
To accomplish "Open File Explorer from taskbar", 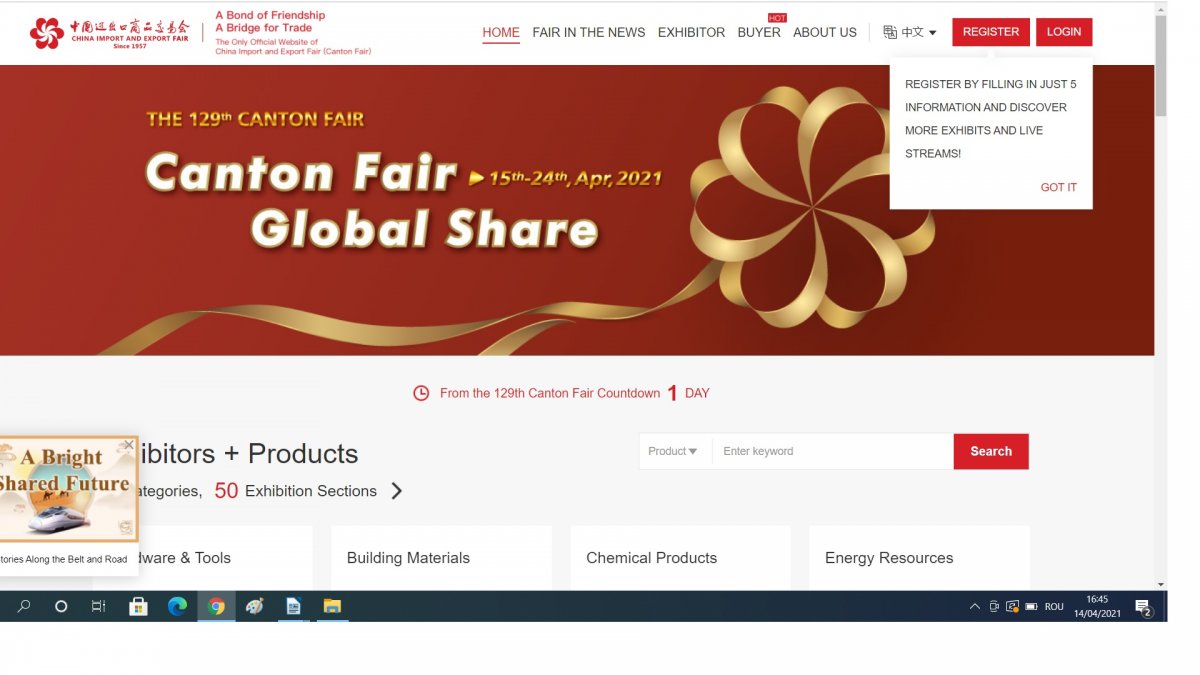I will tap(332, 606).
